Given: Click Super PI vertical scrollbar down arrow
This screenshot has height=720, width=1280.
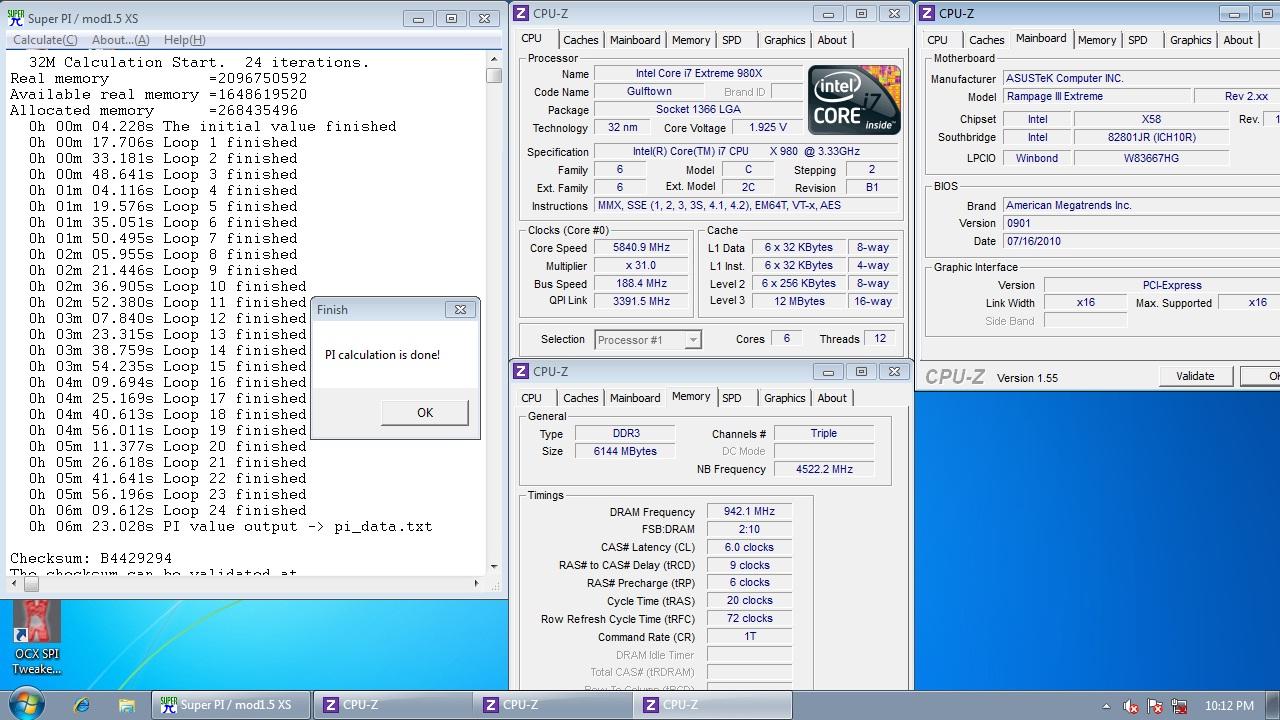Looking at the screenshot, I should [494, 567].
